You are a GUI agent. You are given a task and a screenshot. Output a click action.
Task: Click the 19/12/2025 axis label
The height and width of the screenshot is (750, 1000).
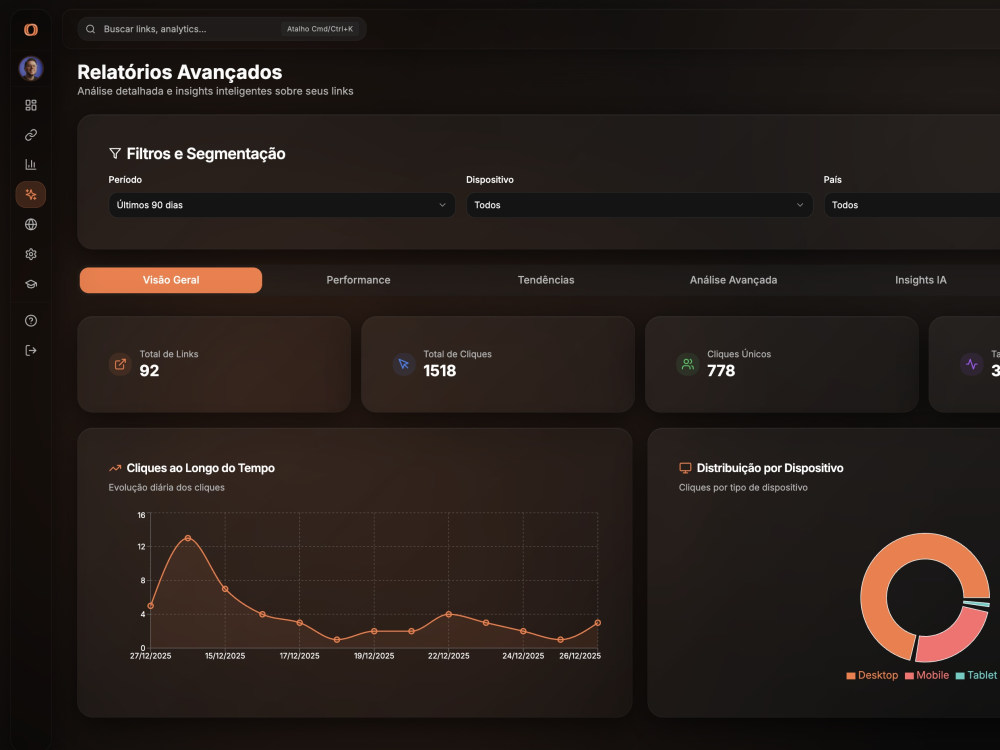[x=374, y=656]
